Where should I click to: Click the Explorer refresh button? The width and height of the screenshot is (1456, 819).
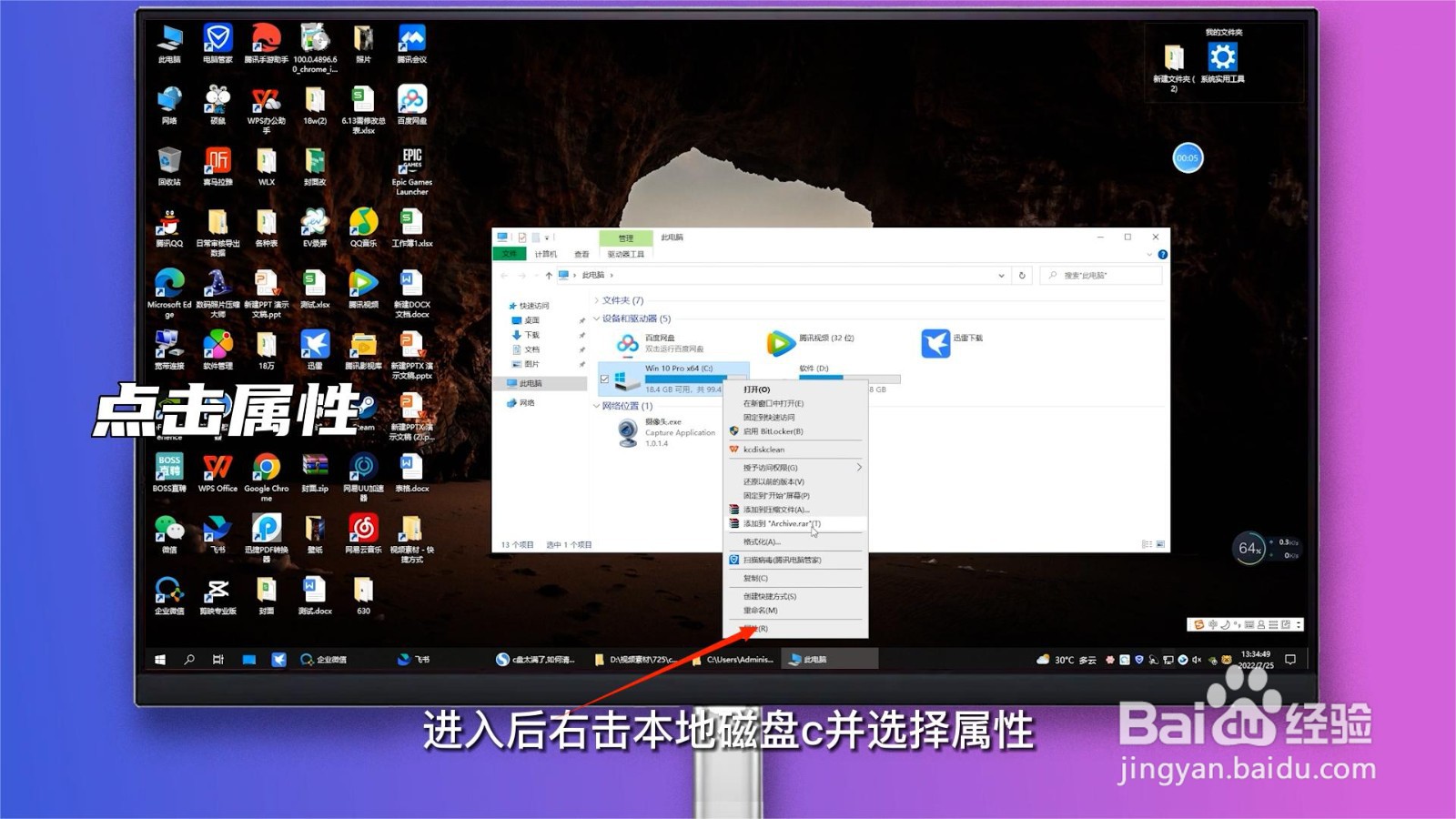[x=1022, y=275]
